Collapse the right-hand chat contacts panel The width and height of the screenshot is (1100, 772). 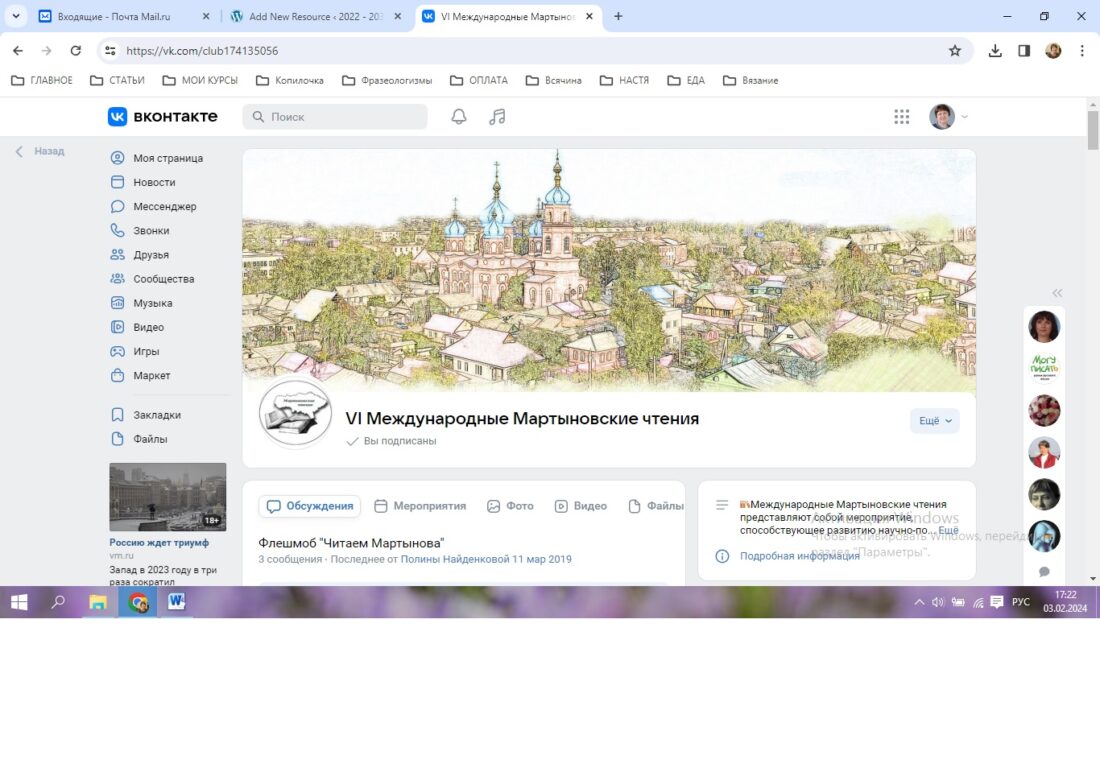pos(1057,293)
